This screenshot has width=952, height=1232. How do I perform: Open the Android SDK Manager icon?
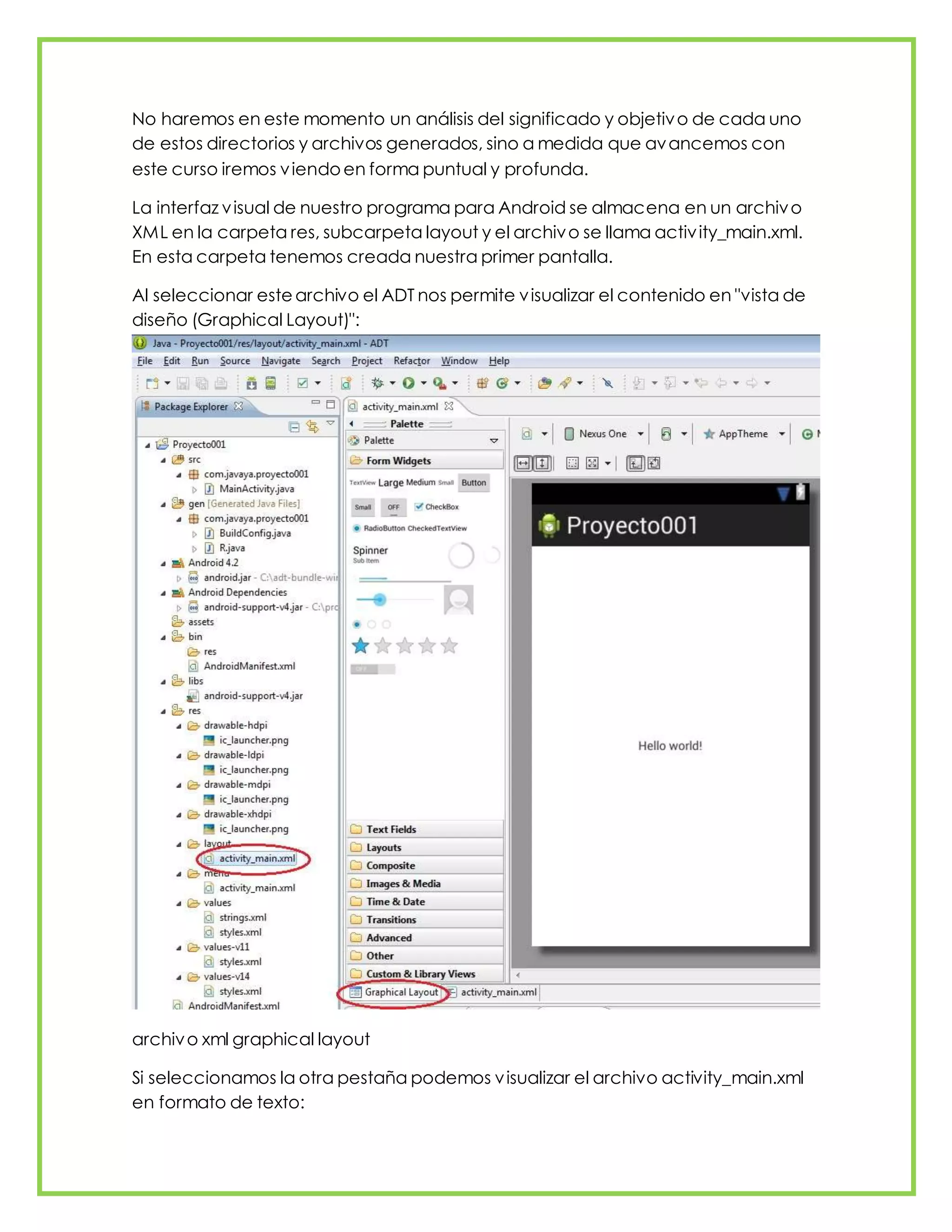[x=251, y=384]
